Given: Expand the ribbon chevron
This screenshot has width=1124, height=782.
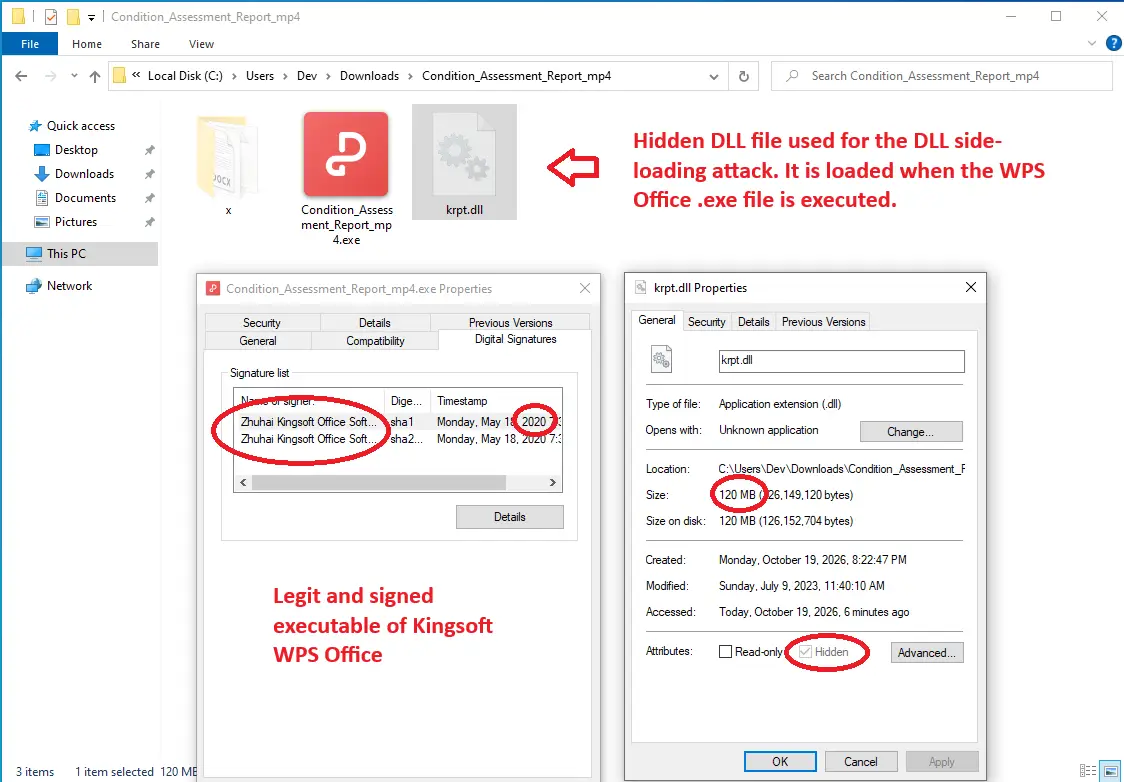Looking at the screenshot, I should [x=1092, y=44].
